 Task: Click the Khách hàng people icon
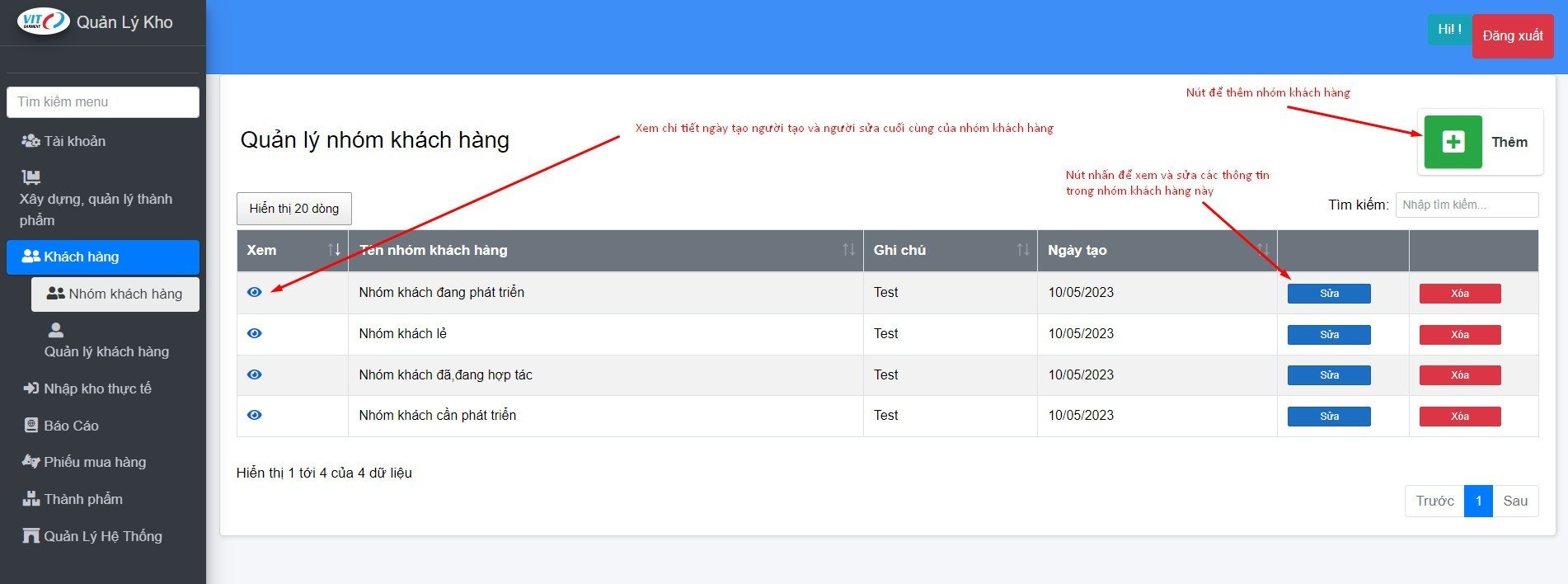pos(31,257)
